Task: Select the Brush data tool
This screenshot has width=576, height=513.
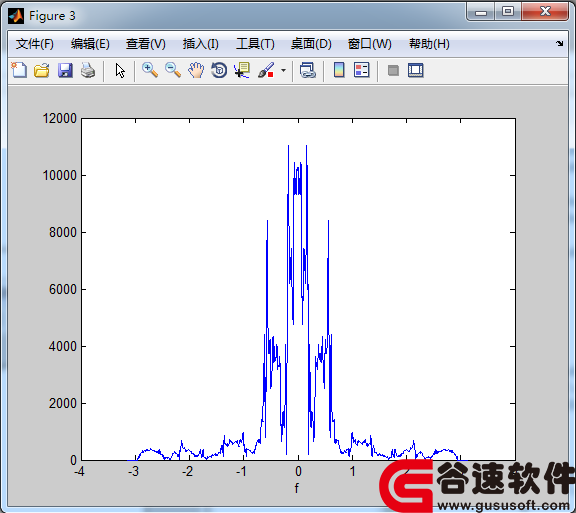Action: (x=266, y=70)
